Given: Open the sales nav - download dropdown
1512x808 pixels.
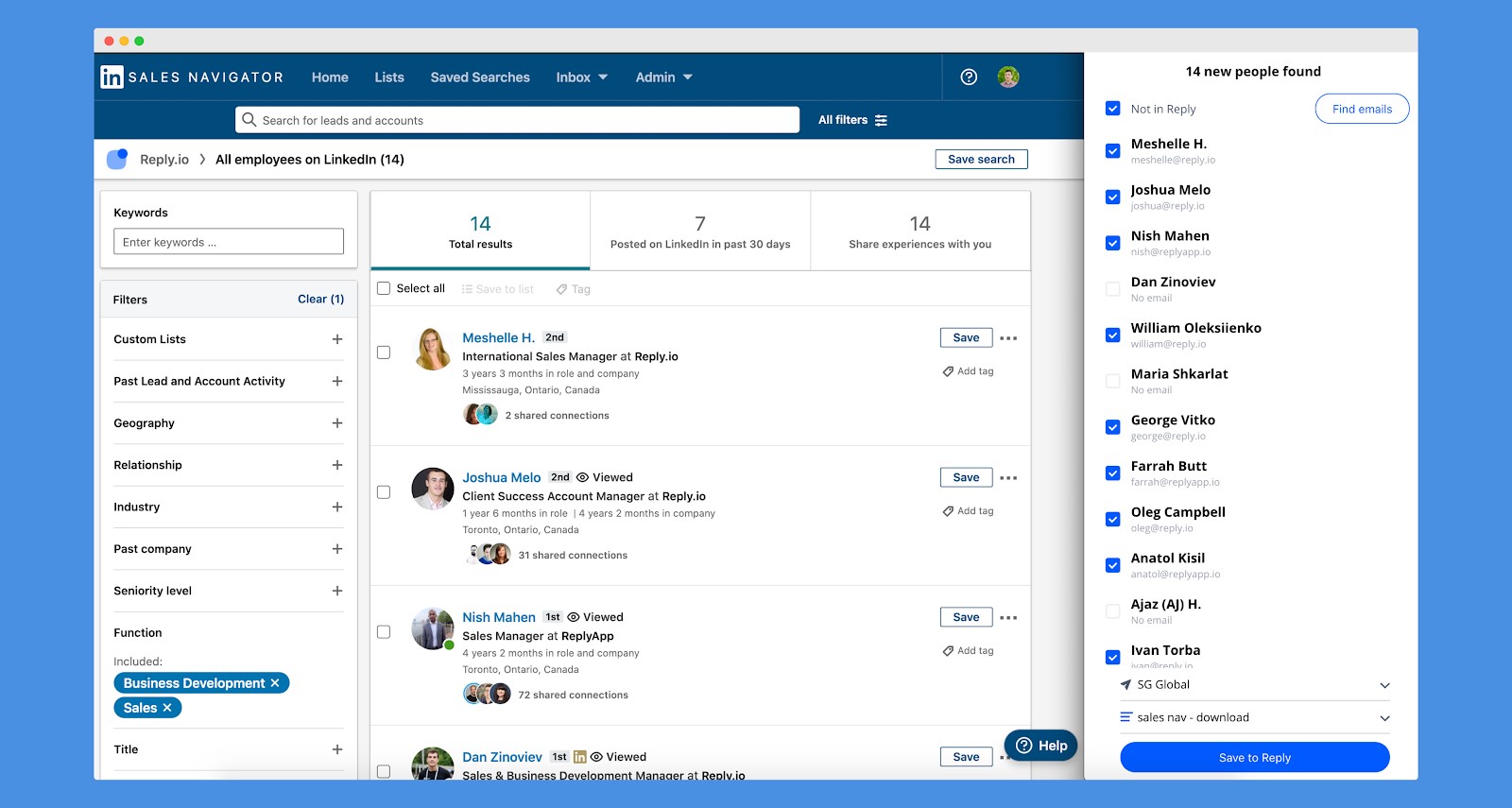Looking at the screenshot, I should click(x=1255, y=717).
